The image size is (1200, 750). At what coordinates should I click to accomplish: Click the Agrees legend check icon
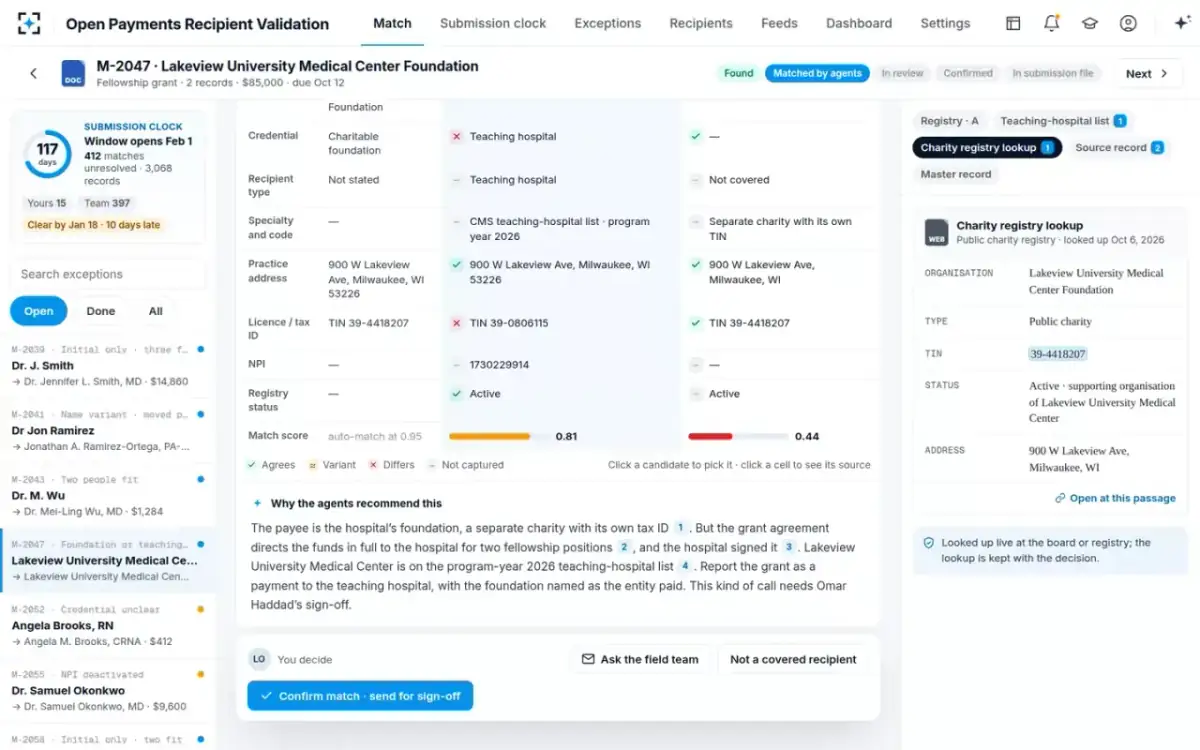pos(252,465)
